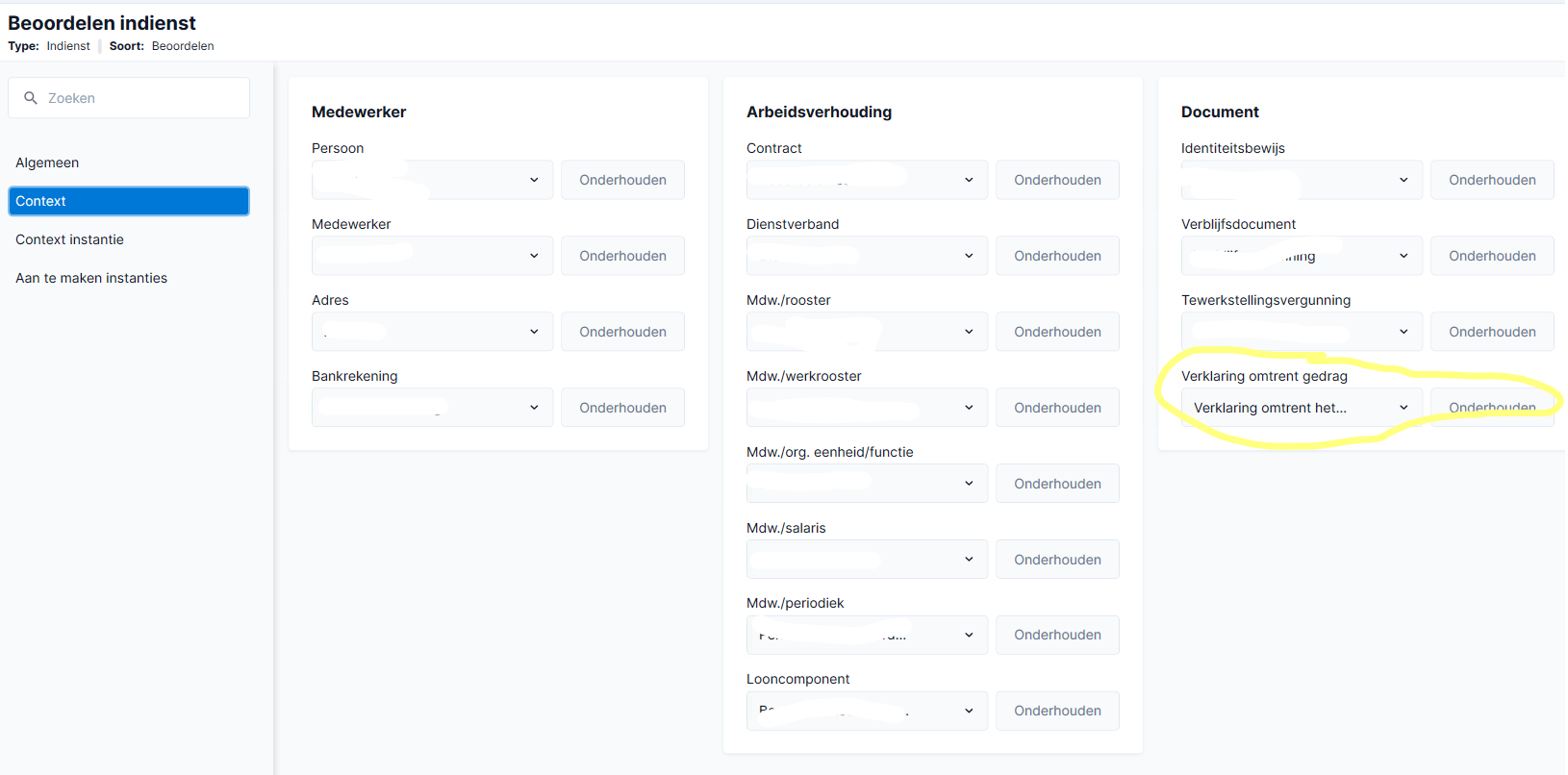Click the search magnifier icon
Image resolution: width=1568 pixels, height=775 pixels.
[31, 98]
